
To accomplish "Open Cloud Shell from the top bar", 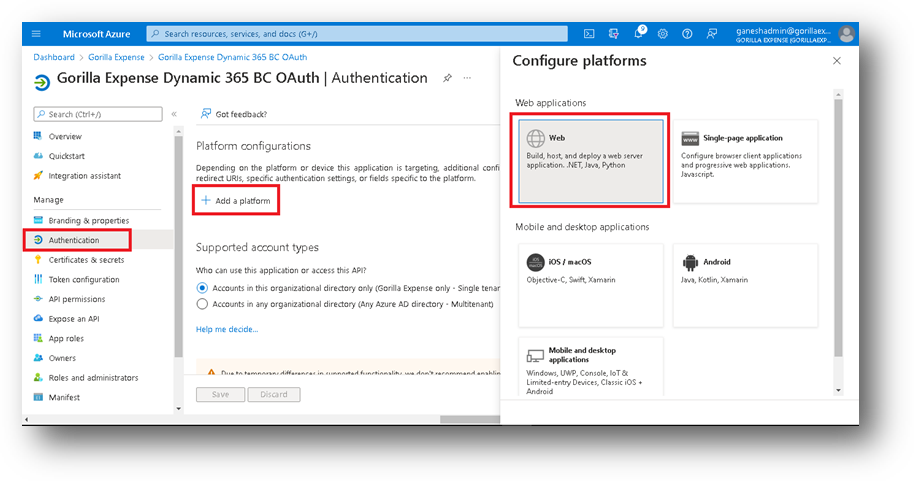I will coord(589,34).
